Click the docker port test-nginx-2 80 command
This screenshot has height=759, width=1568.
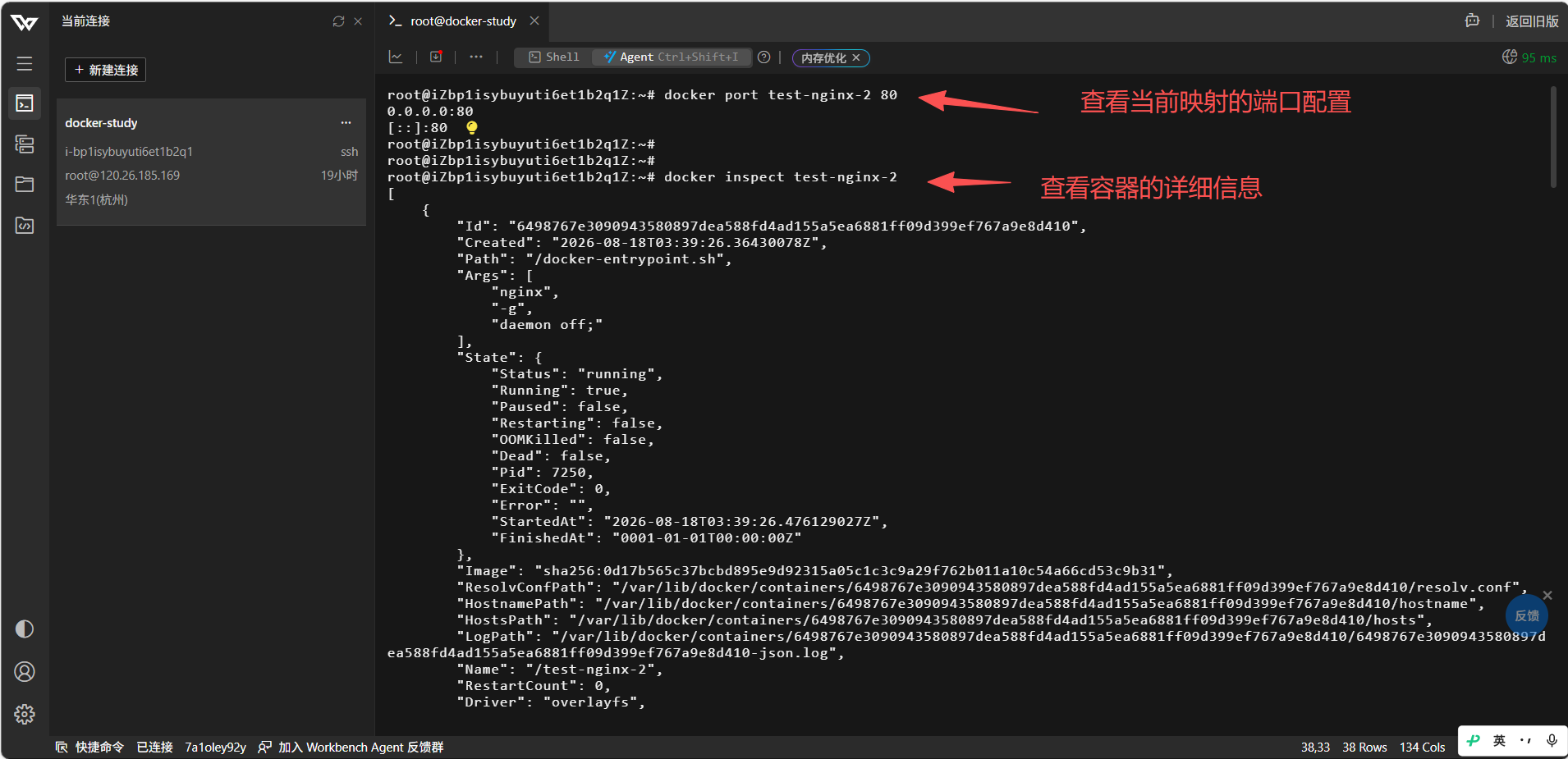click(x=781, y=95)
